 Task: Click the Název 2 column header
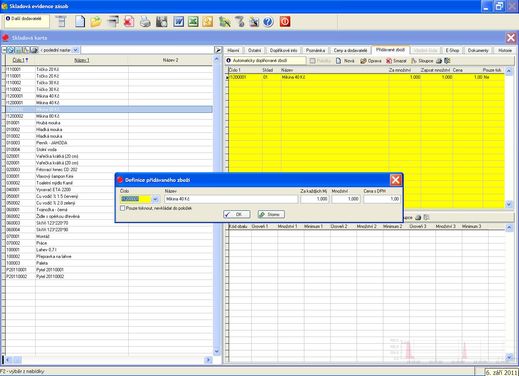pos(170,60)
